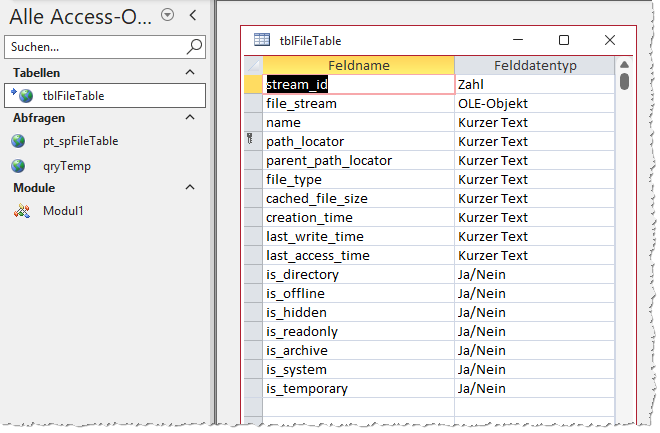This screenshot has height=433, width=660.
Task: Select the Feldname column header
Action: point(358,65)
